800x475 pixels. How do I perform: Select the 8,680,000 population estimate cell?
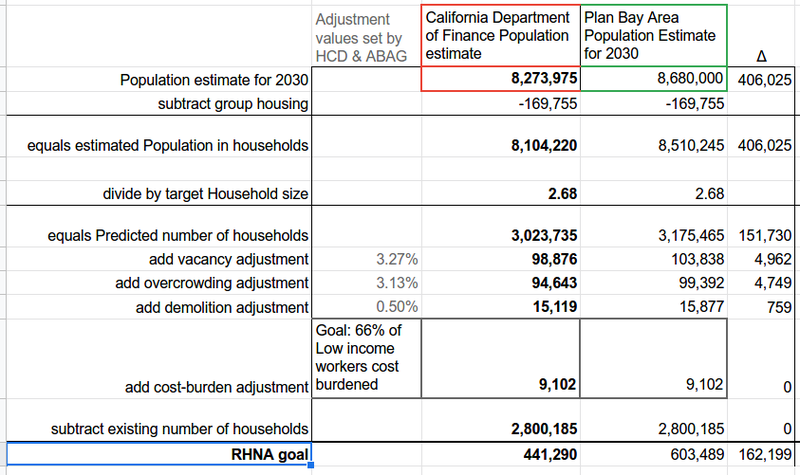coord(653,79)
